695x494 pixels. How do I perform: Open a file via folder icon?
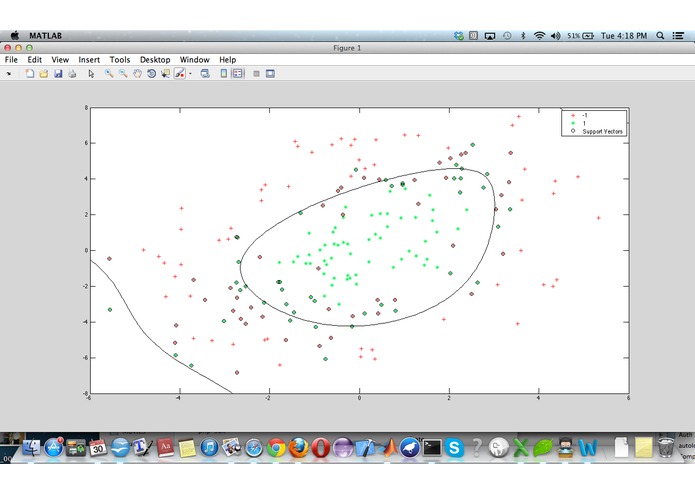pyautogui.click(x=43, y=74)
